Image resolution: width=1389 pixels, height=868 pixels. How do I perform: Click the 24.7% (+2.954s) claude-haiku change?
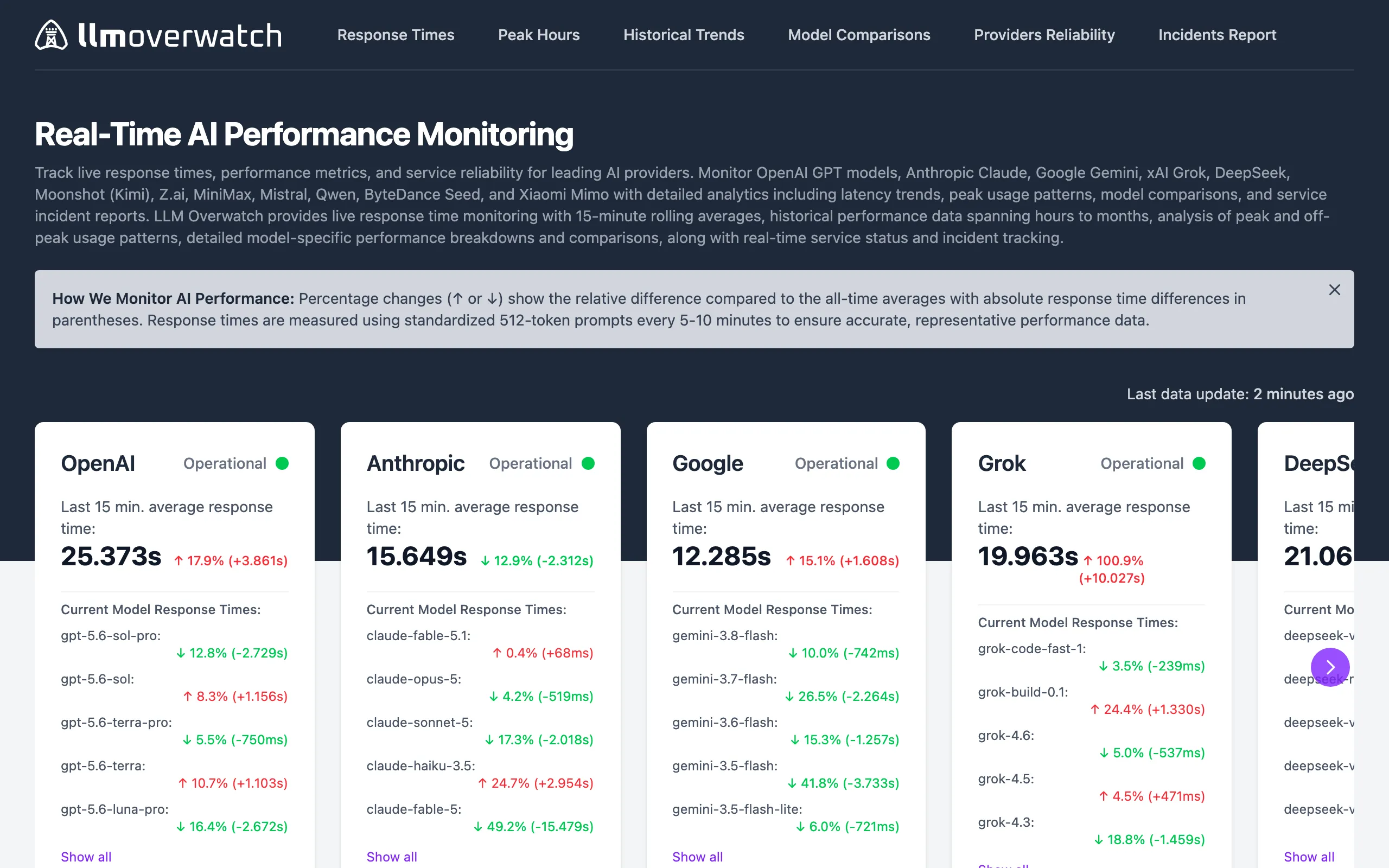click(536, 783)
